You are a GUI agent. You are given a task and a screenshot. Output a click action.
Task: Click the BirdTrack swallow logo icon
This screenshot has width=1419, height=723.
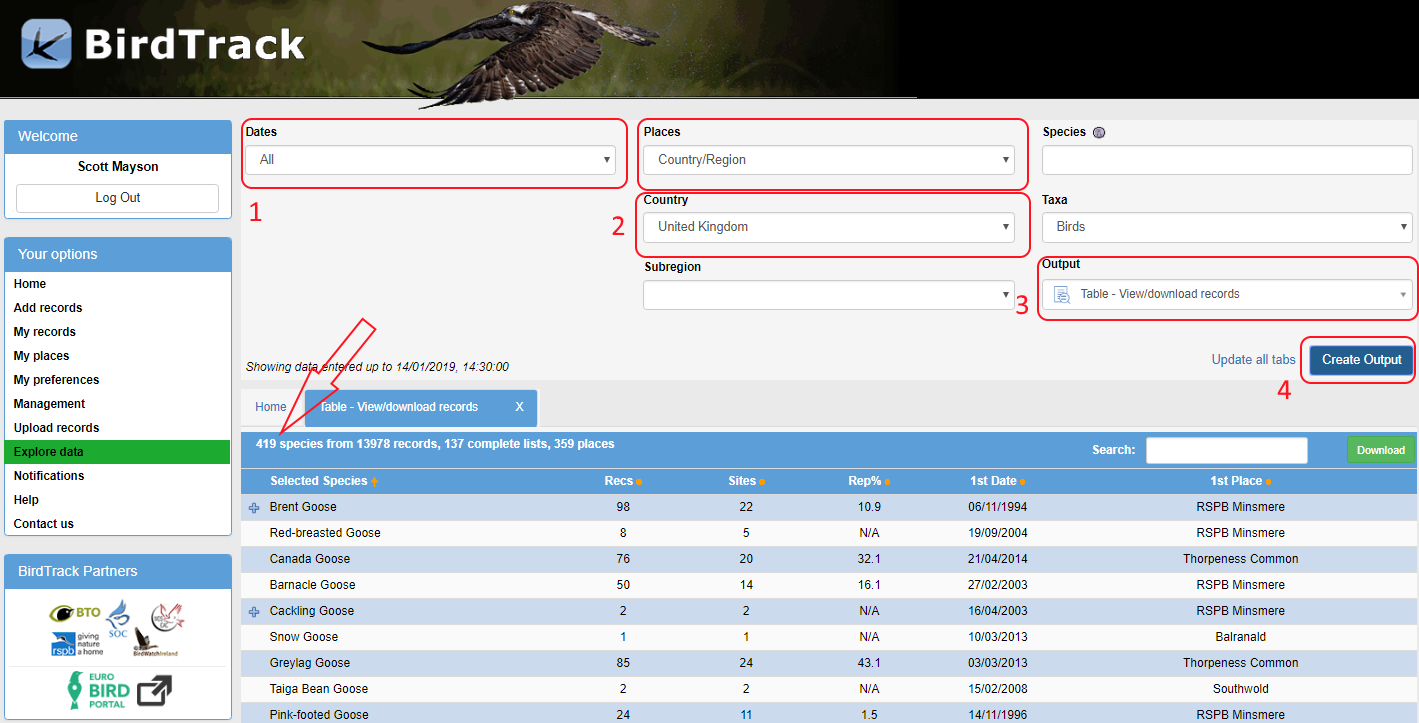point(46,44)
